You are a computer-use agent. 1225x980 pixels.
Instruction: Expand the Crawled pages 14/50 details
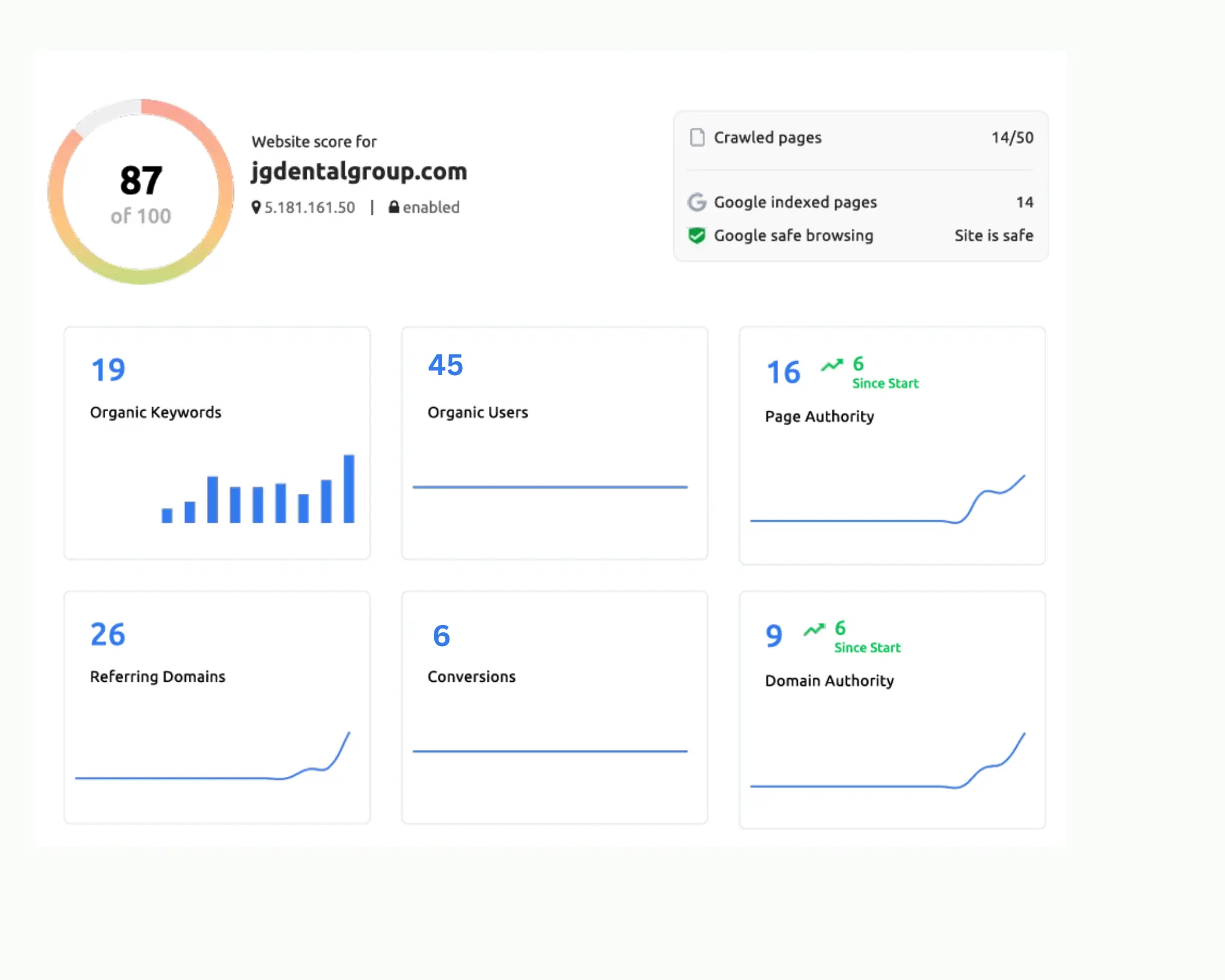pyautogui.click(x=1013, y=138)
